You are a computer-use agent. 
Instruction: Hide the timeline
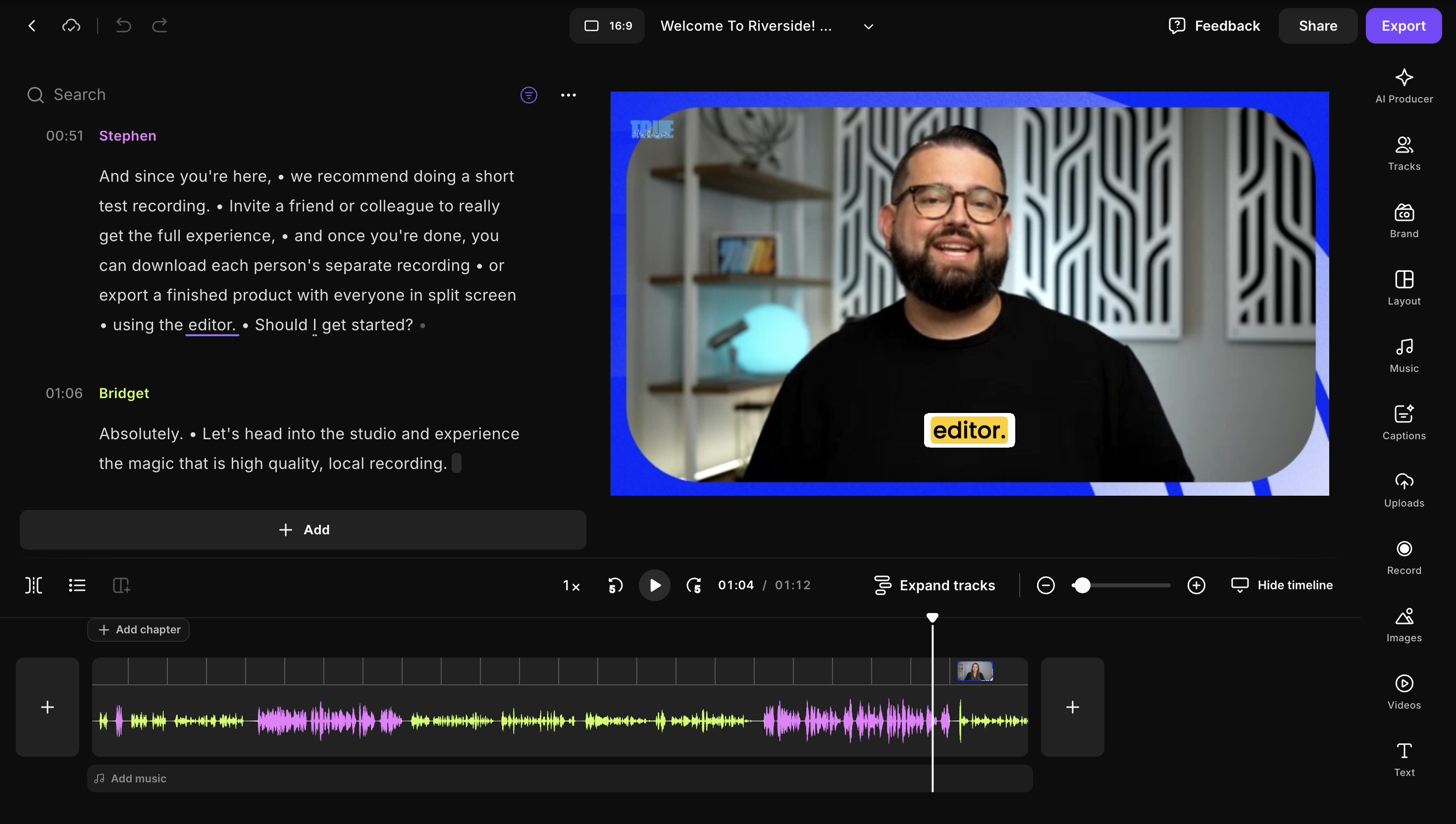[x=1282, y=585]
